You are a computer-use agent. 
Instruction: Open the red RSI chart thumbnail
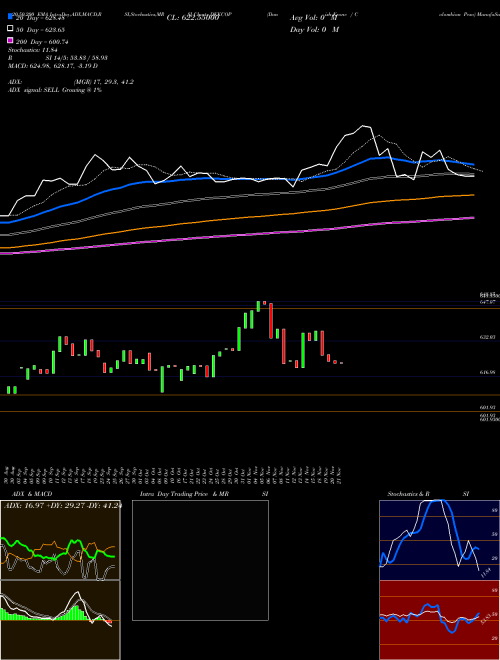439,620
